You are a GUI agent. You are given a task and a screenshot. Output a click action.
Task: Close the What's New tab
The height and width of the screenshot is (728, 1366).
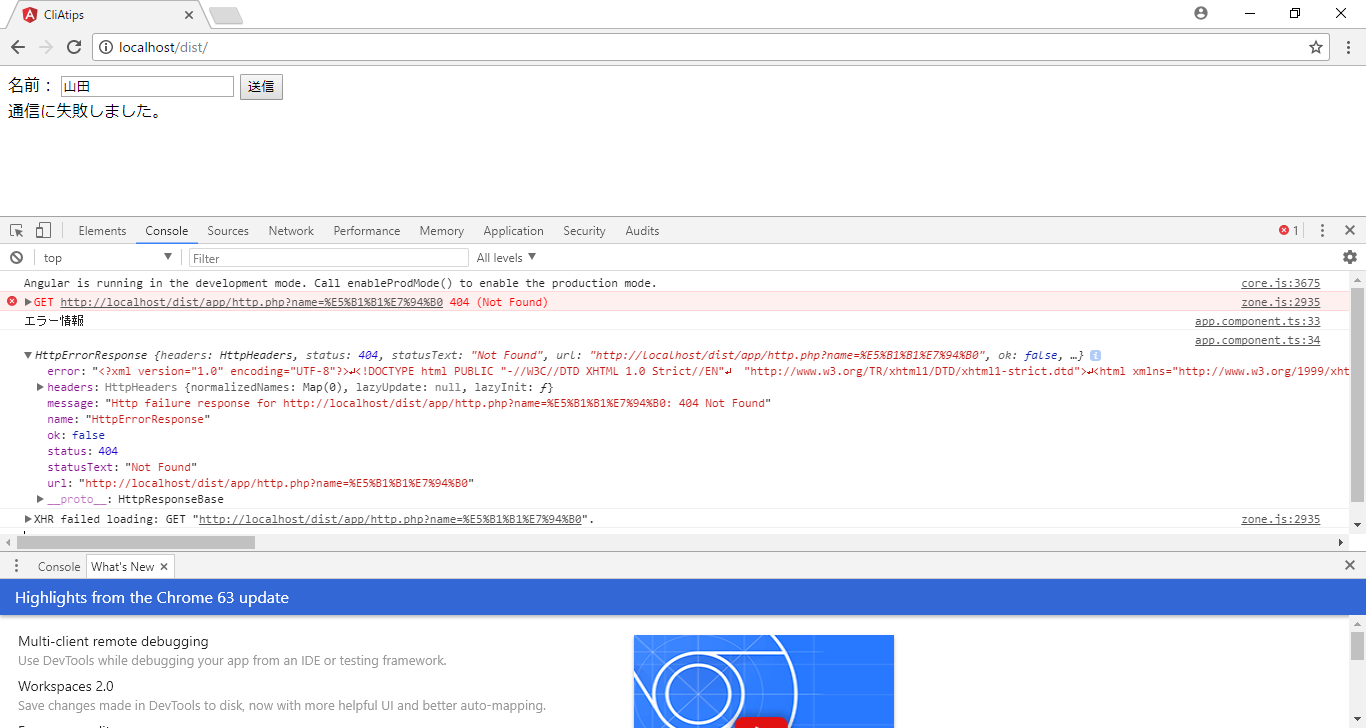click(x=164, y=567)
